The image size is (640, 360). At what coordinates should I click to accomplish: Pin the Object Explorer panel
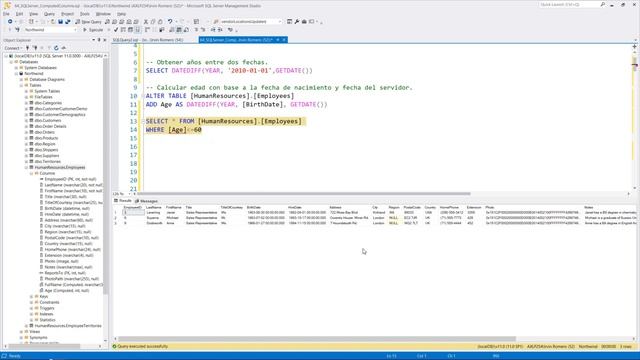(99, 40)
